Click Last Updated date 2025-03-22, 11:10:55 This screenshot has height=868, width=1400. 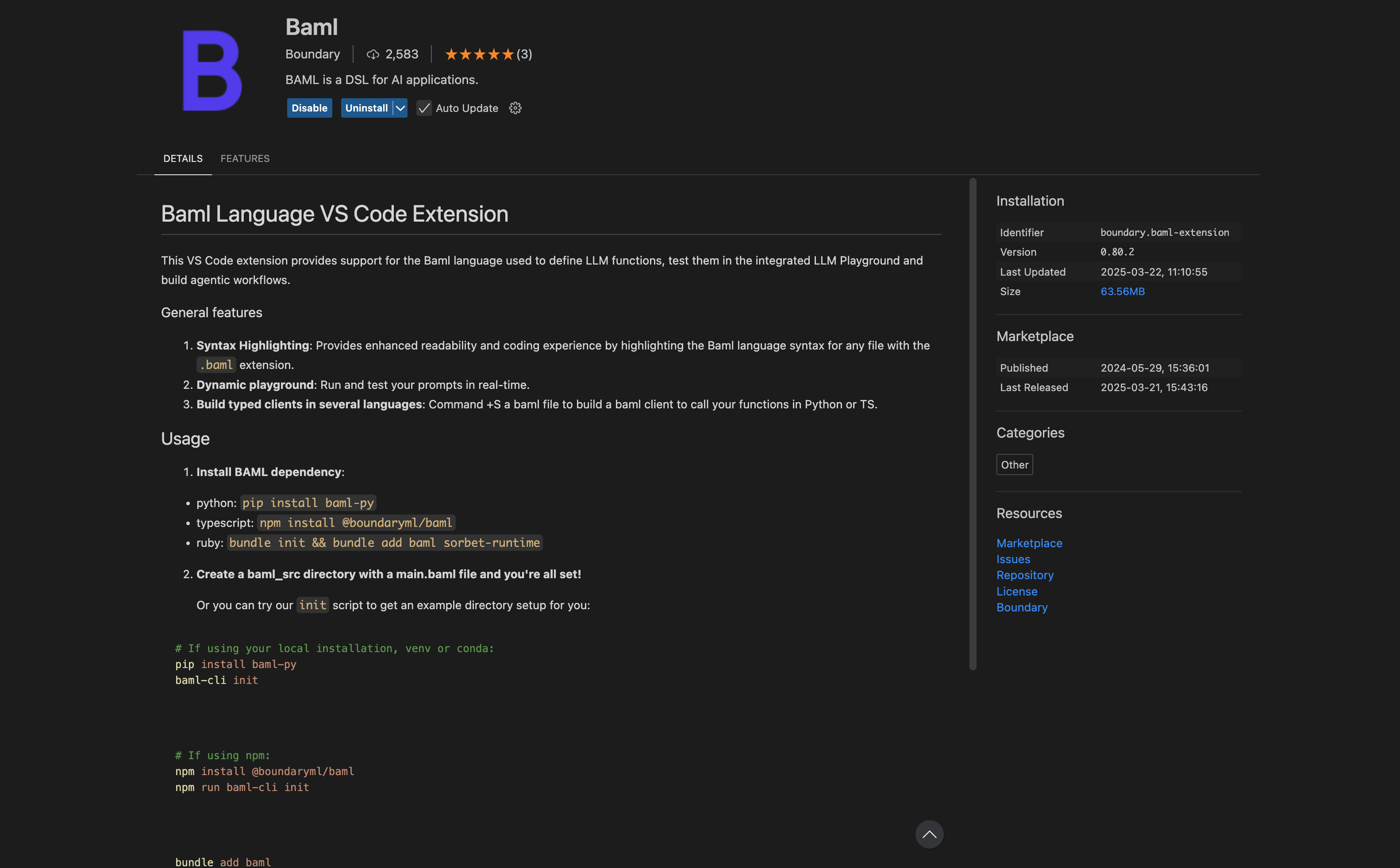[x=1154, y=272]
